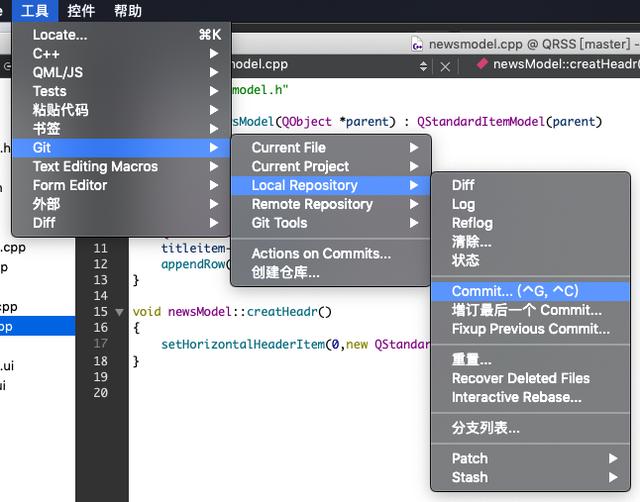640x502 pixels.
Task: Open the Form Editor submenu
Action: (x=122, y=185)
